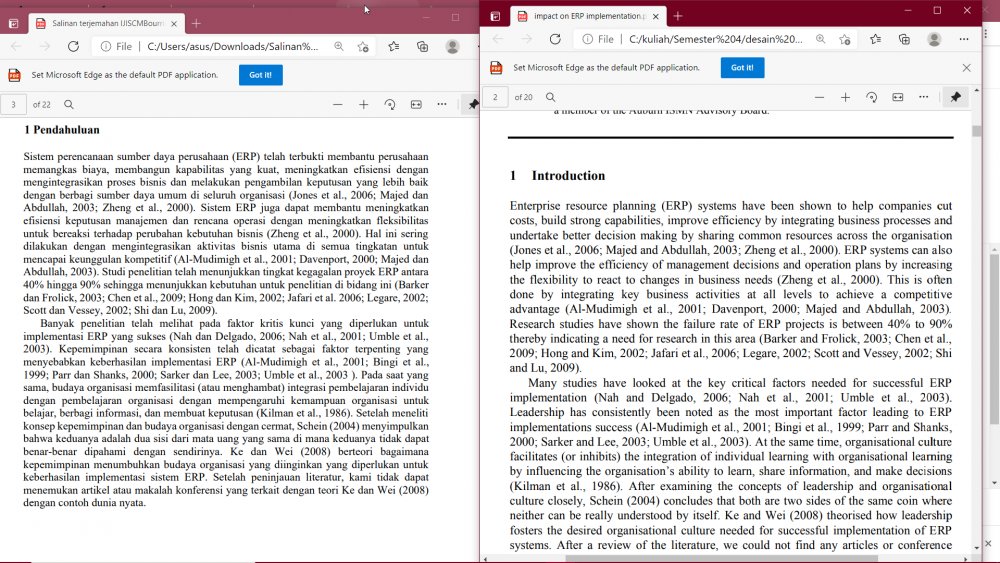
Task: Fit left PDF to page width
Action: (416, 105)
